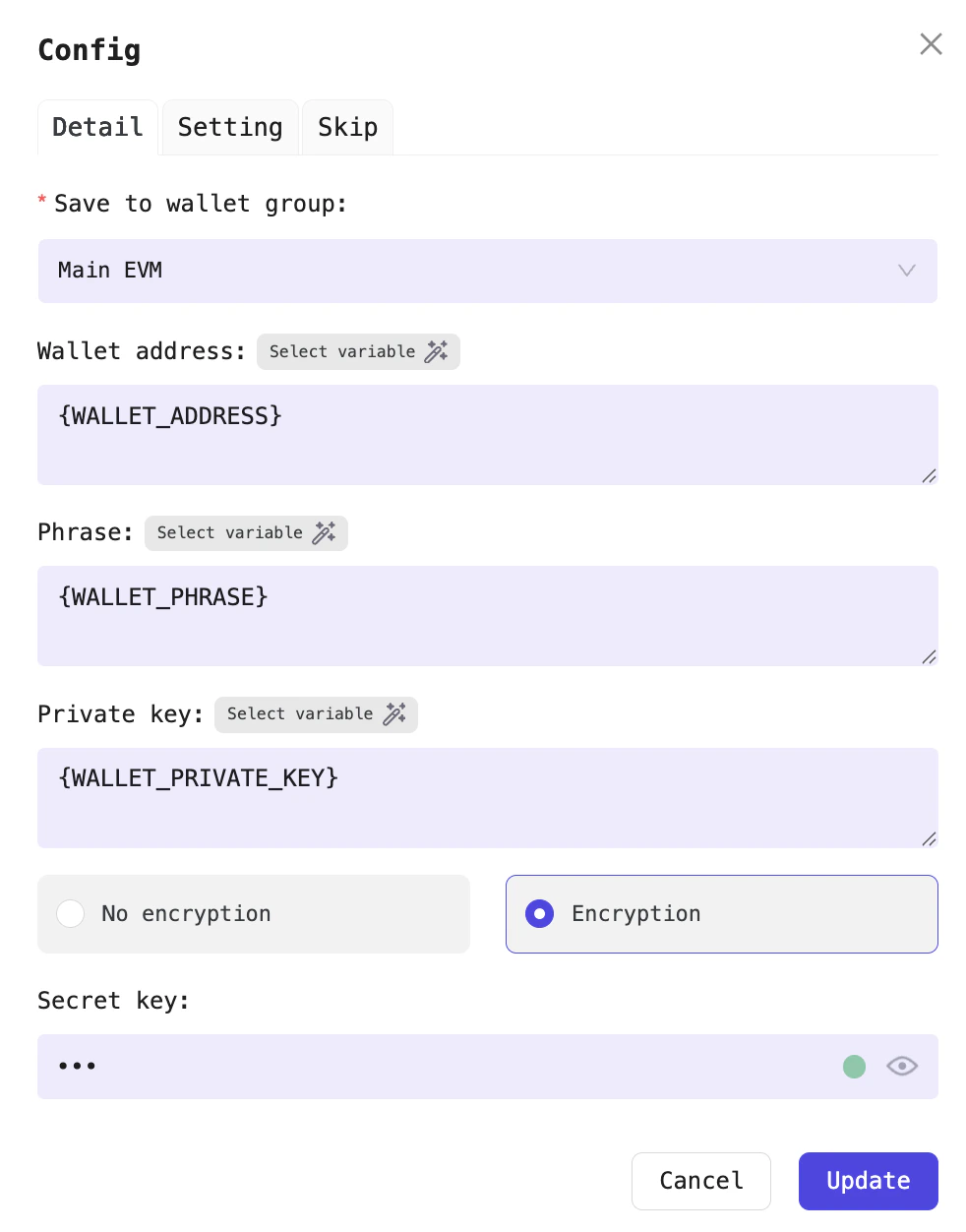Click the resize grip on Wallet address textarea
966x1232 pixels.
tap(929, 476)
